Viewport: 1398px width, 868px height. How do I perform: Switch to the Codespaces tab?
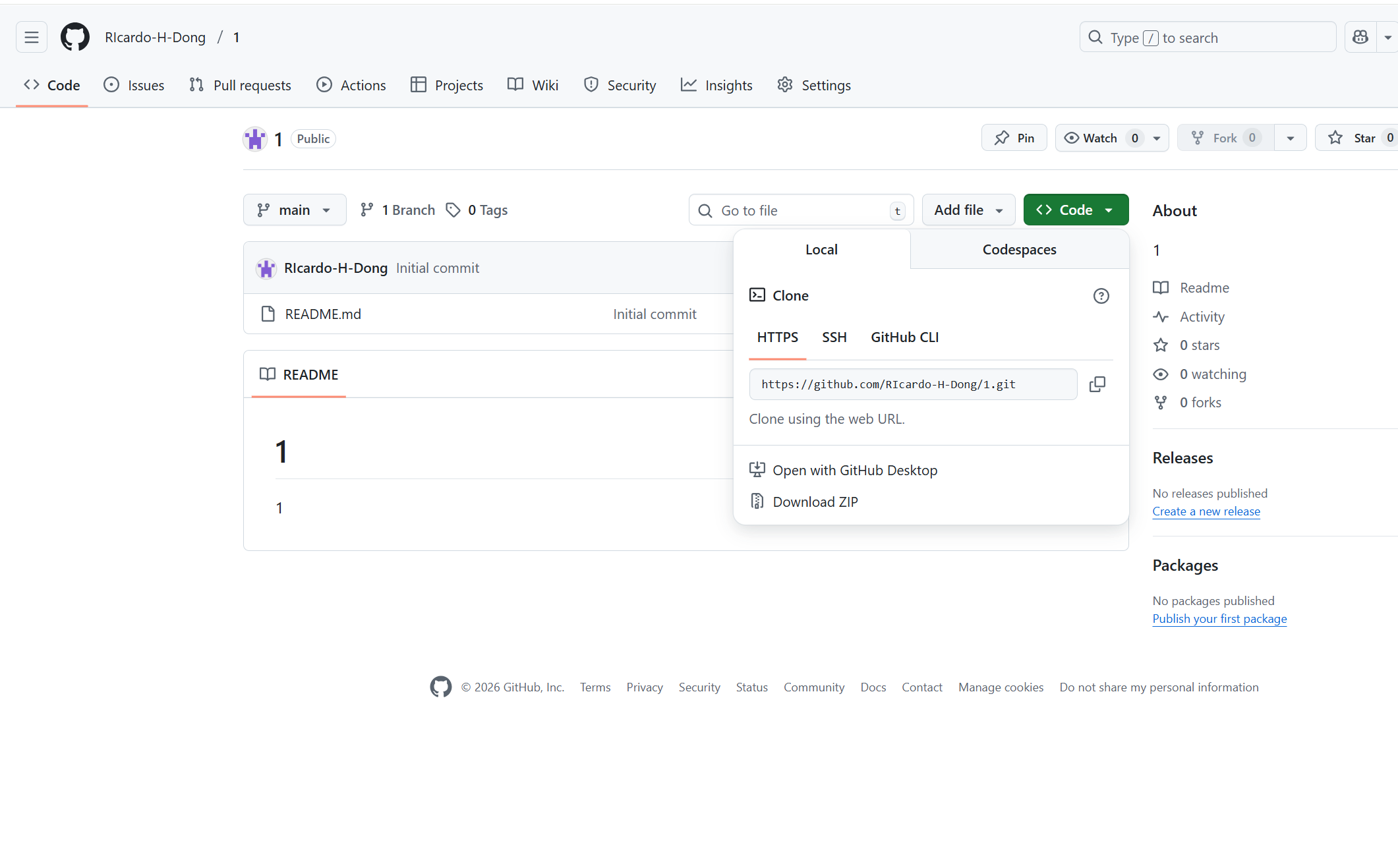click(x=1018, y=250)
